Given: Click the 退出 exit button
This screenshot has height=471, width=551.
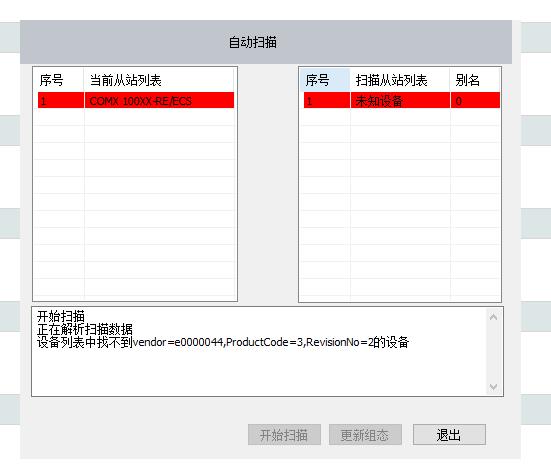Looking at the screenshot, I should coord(449,435).
